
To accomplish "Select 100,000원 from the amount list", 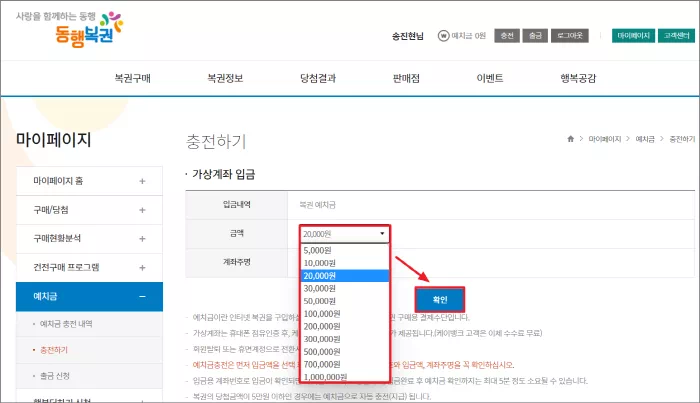I will (345, 314).
